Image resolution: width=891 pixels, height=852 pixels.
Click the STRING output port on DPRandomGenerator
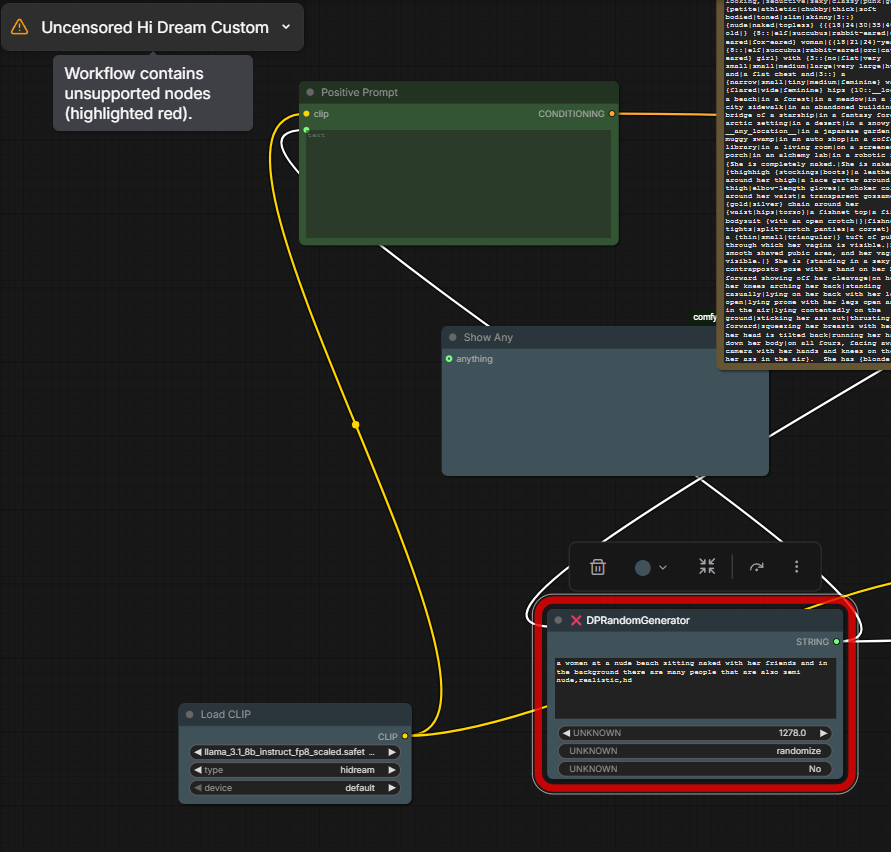pyautogui.click(x=836, y=642)
